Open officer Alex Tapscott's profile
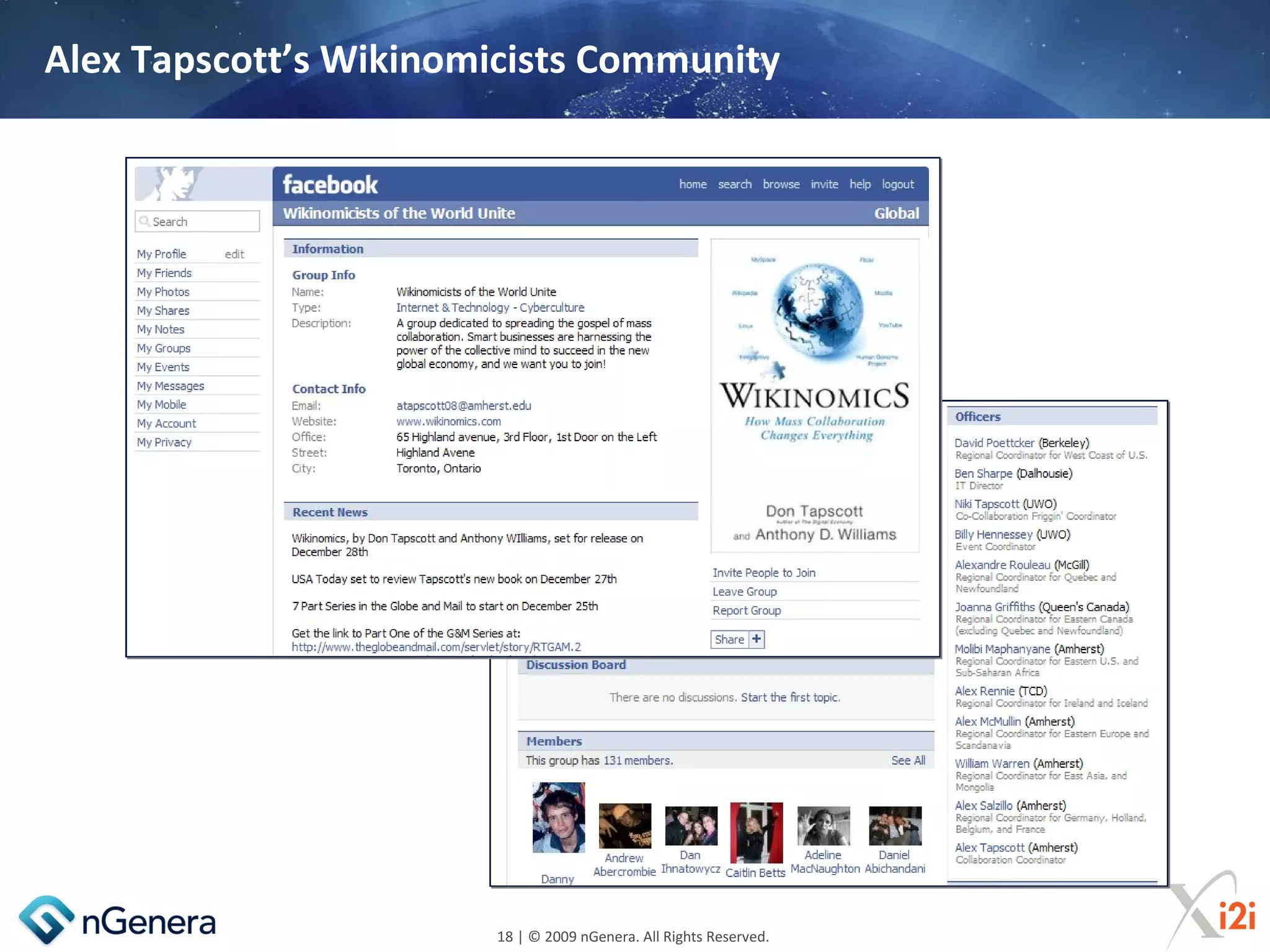The height and width of the screenshot is (952, 1270). coord(990,848)
